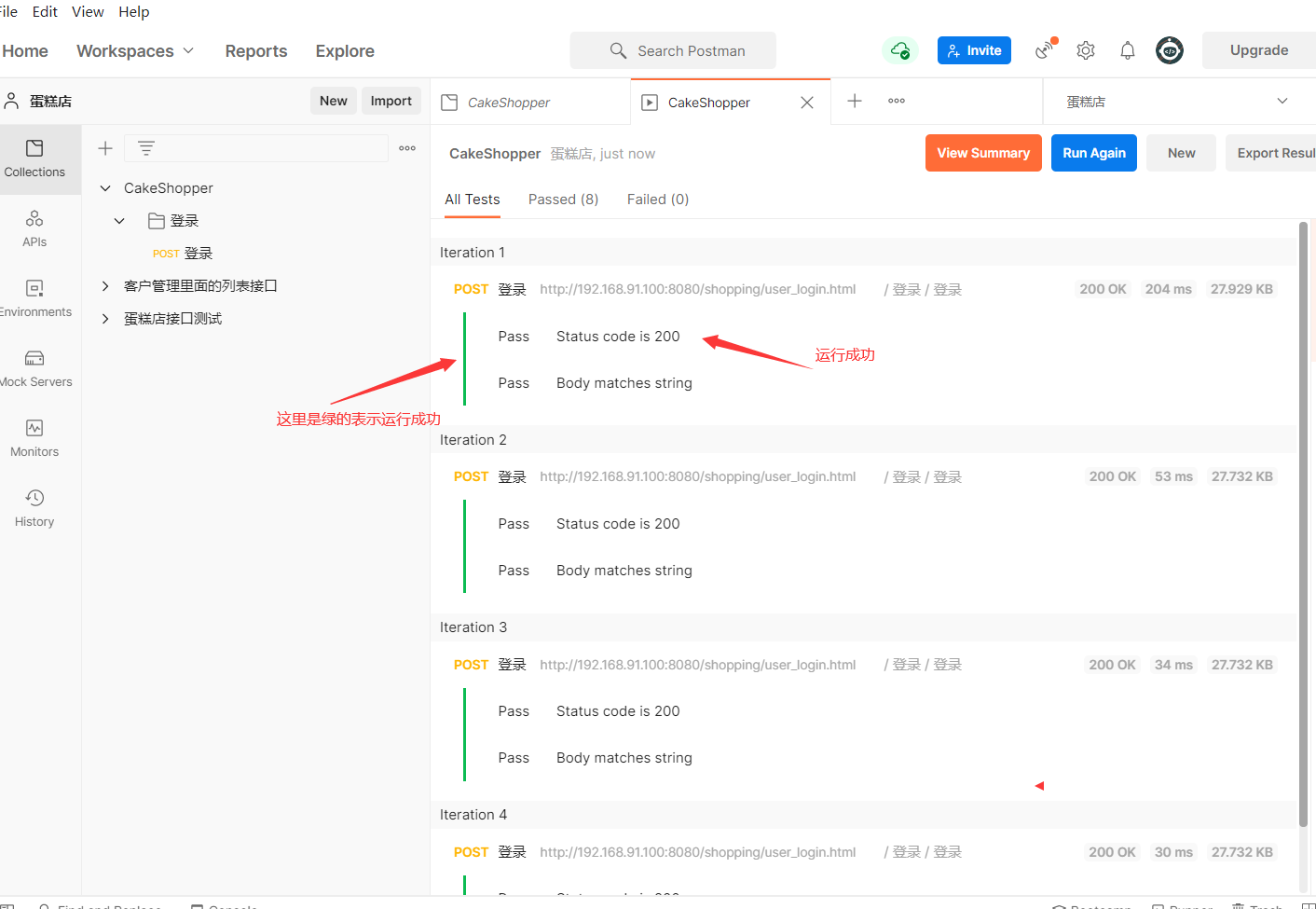The width and height of the screenshot is (1316, 909).
Task: Open the notifications bell
Action: [x=1128, y=50]
